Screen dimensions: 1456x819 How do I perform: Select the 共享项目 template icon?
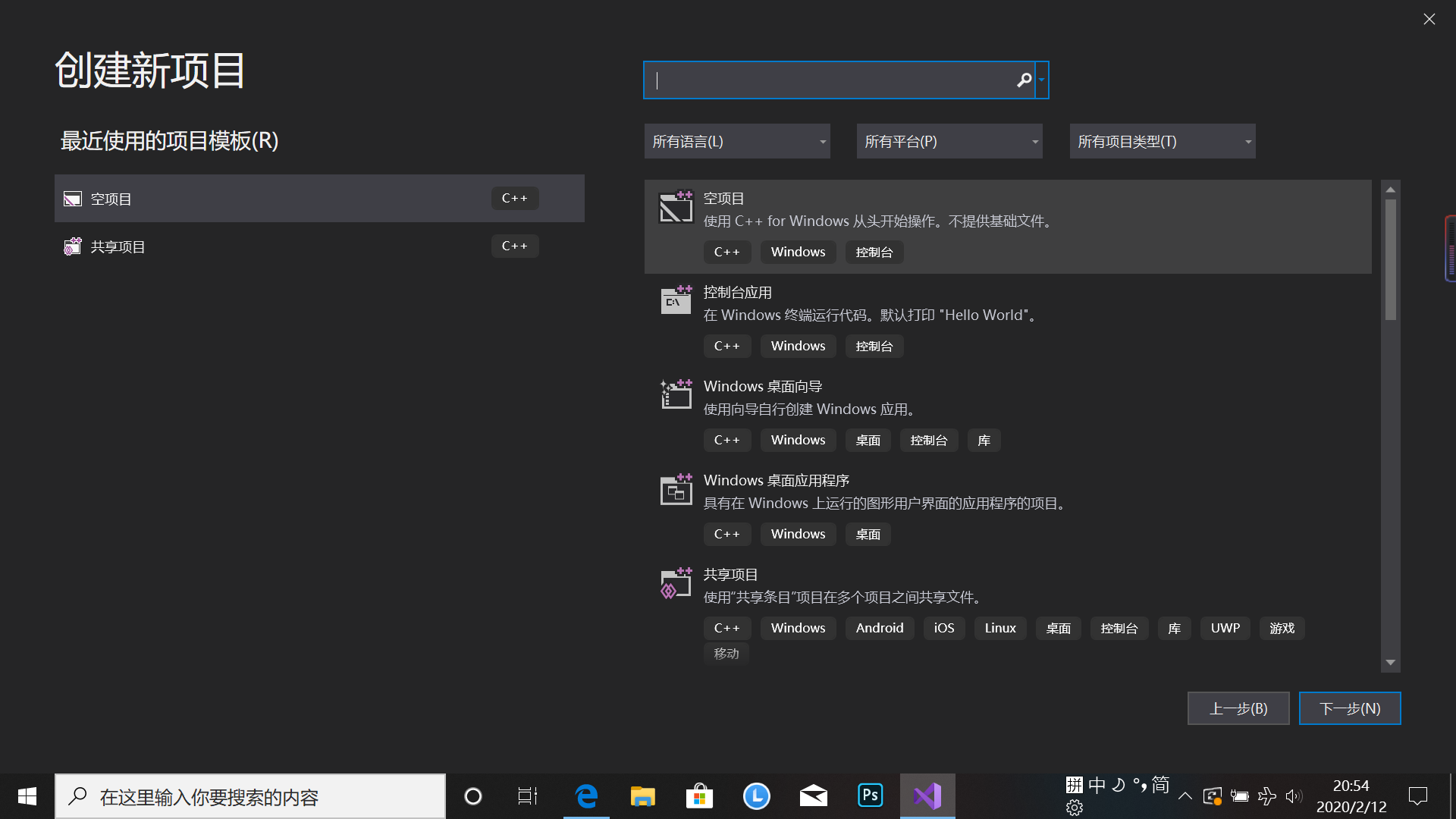(x=676, y=583)
